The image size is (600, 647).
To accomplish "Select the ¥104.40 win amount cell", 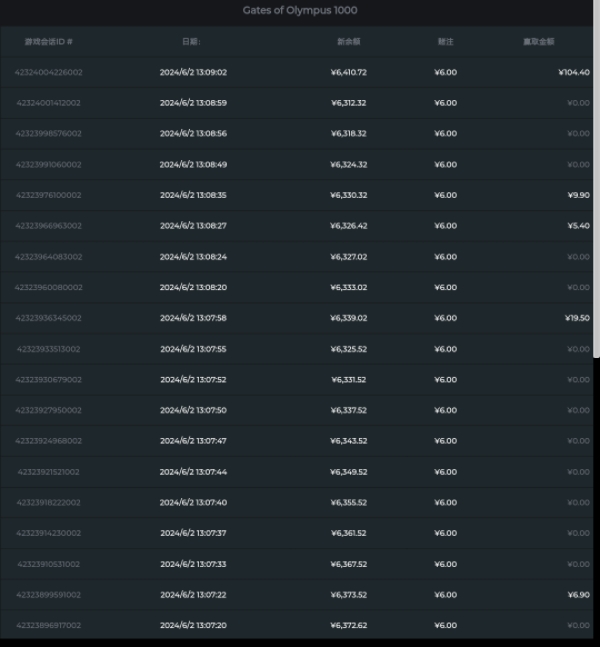I will point(574,72).
